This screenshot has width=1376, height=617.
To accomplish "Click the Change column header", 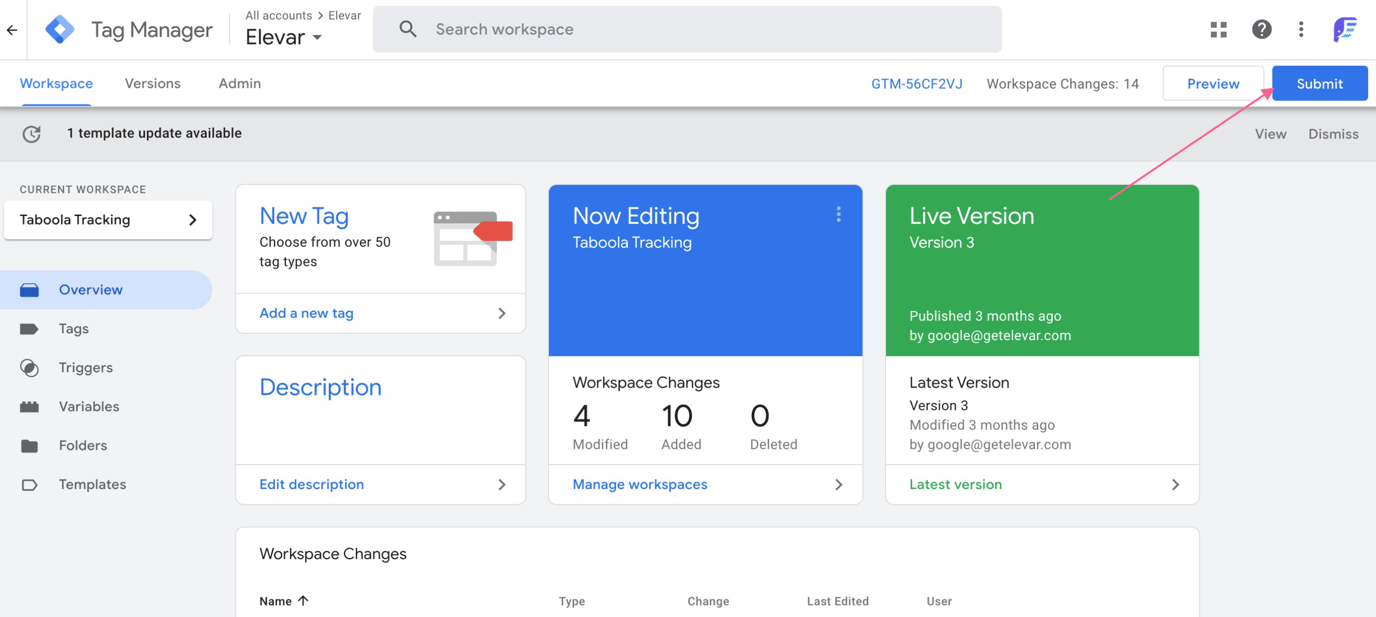I will pyautogui.click(x=708, y=601).
